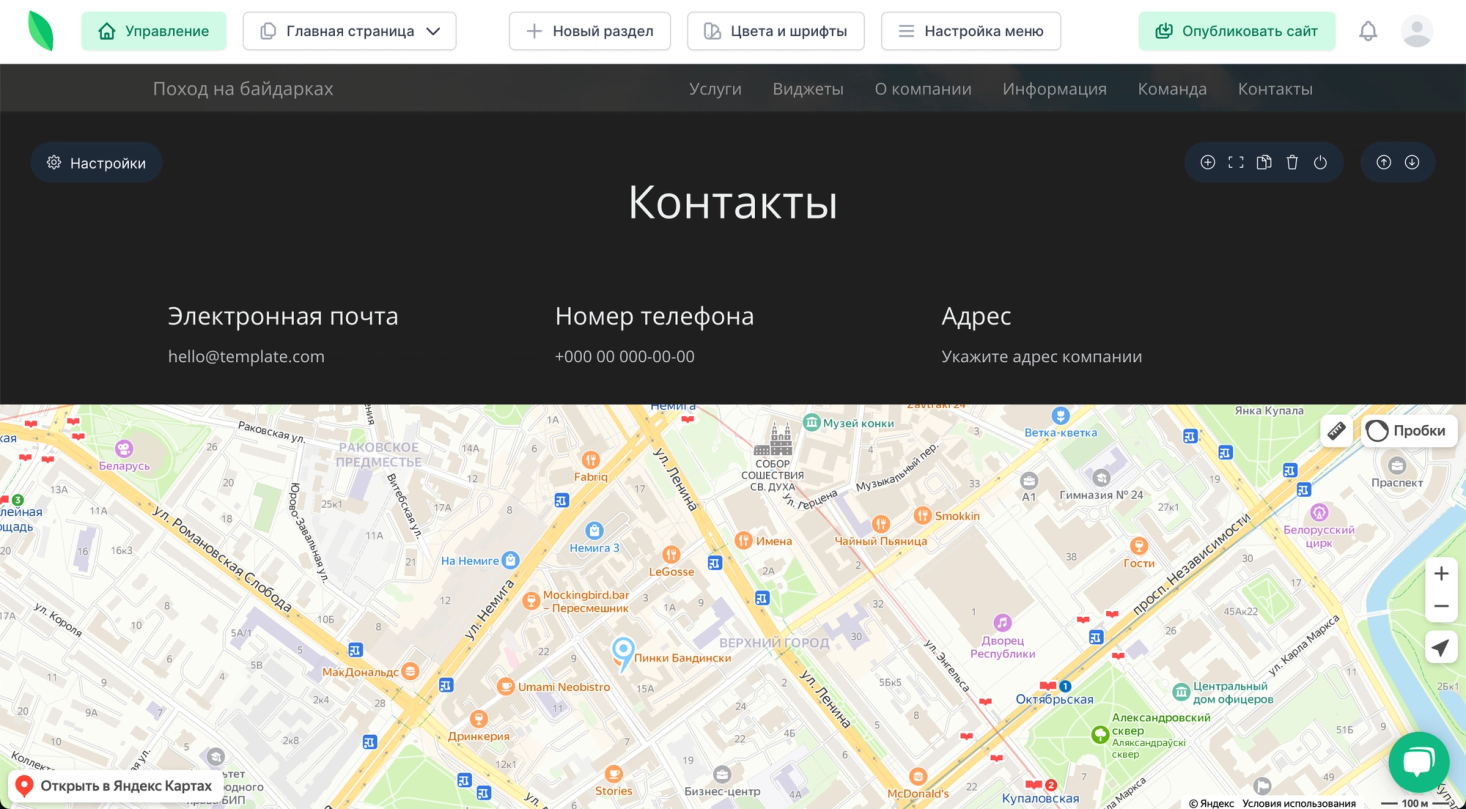Click phone number +000 00 000-00-00
Screen dimensions: 1466x809
(625, 357)
